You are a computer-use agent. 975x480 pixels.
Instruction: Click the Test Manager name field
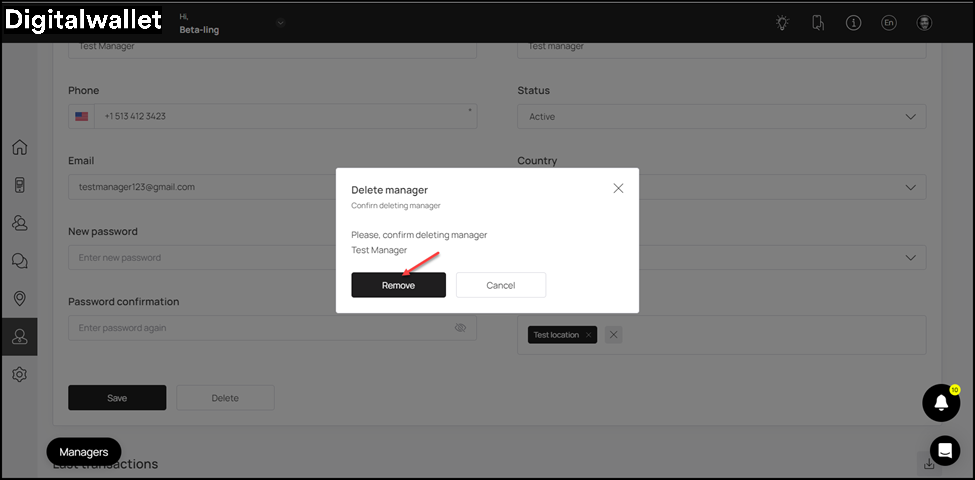272,49
